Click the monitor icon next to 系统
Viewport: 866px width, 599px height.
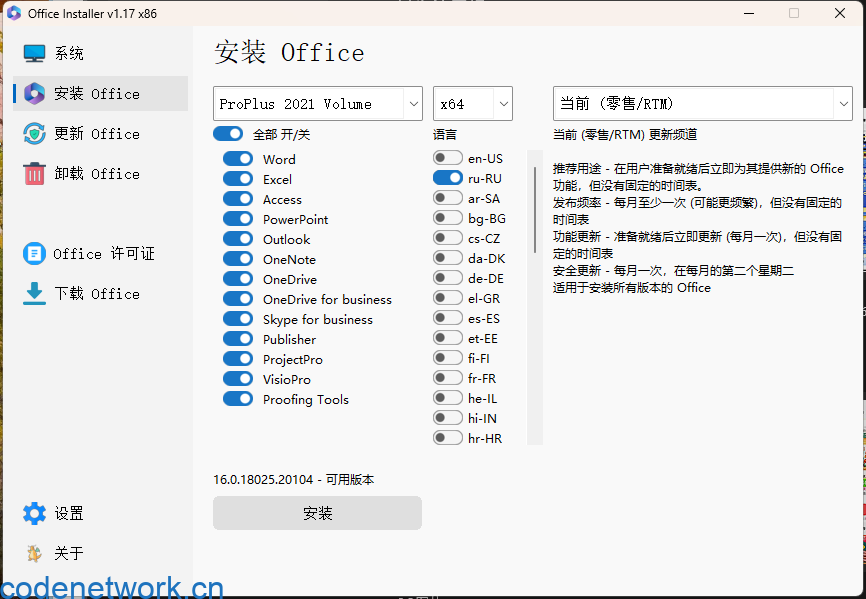click(34, 54)
